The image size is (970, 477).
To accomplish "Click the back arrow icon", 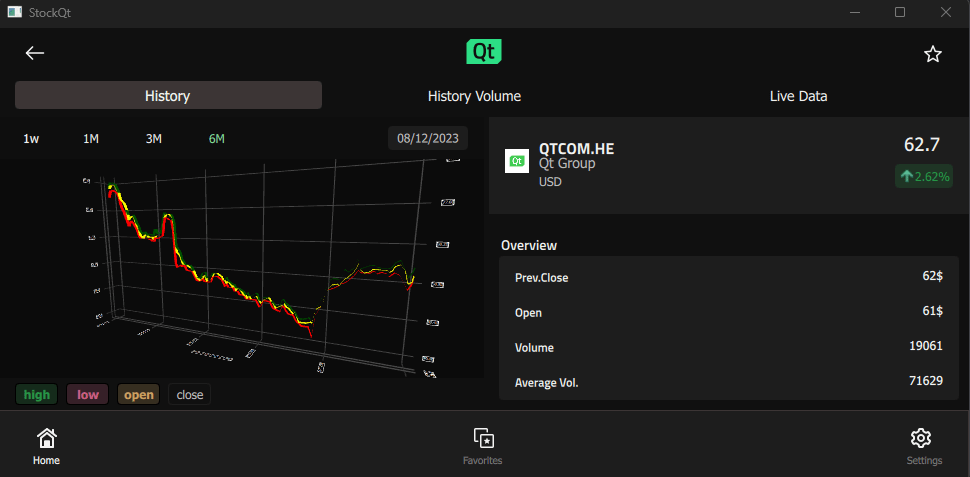I will point(35,53).
